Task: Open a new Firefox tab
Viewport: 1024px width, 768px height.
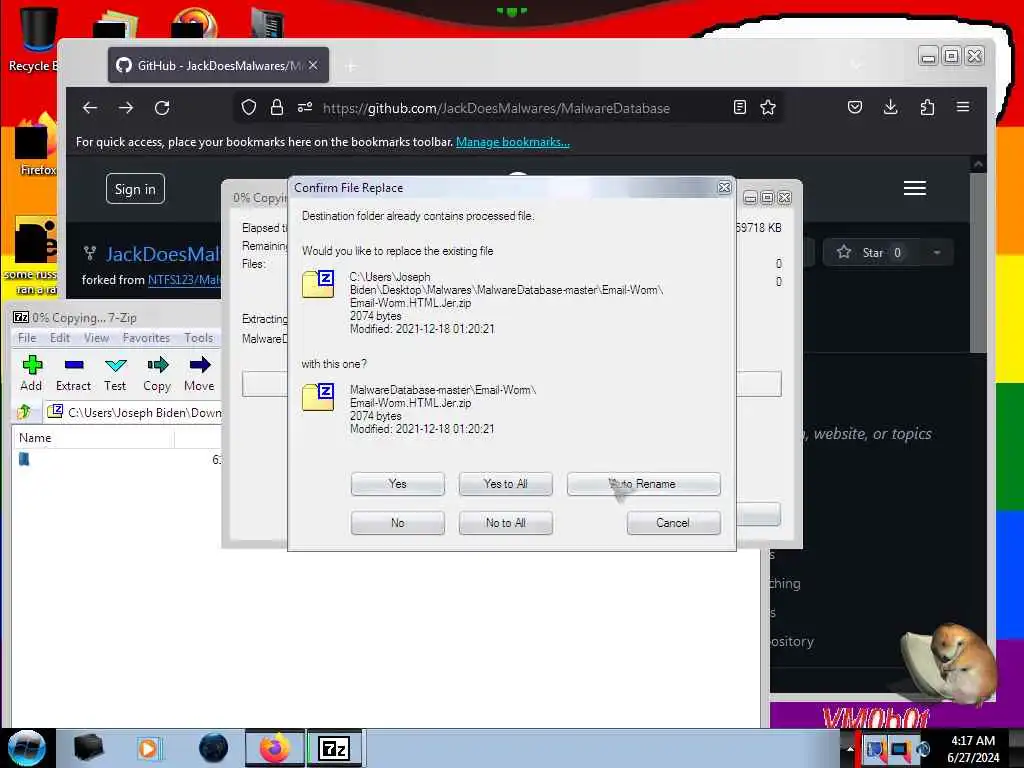Action: click(x=351, y=66)
